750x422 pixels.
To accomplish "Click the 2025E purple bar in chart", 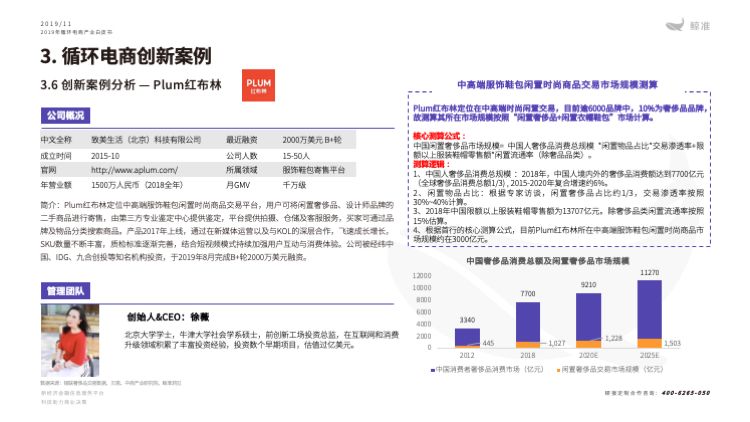I will click(x=650, y=309).
